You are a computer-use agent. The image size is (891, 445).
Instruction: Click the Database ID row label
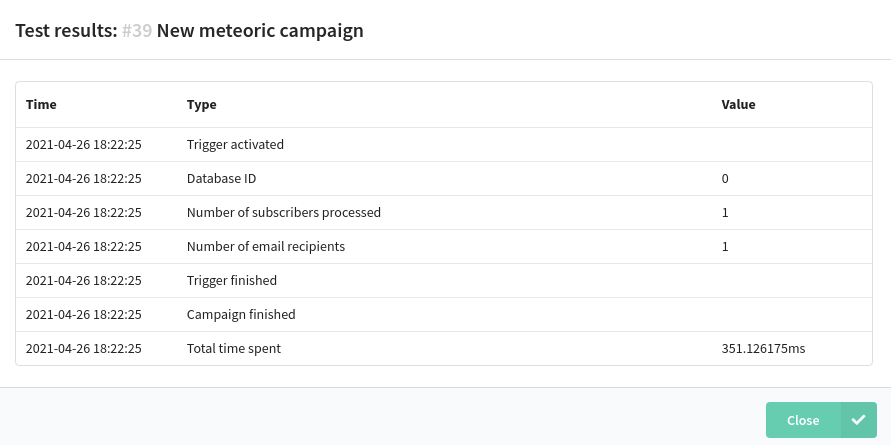tap(222, 178)
